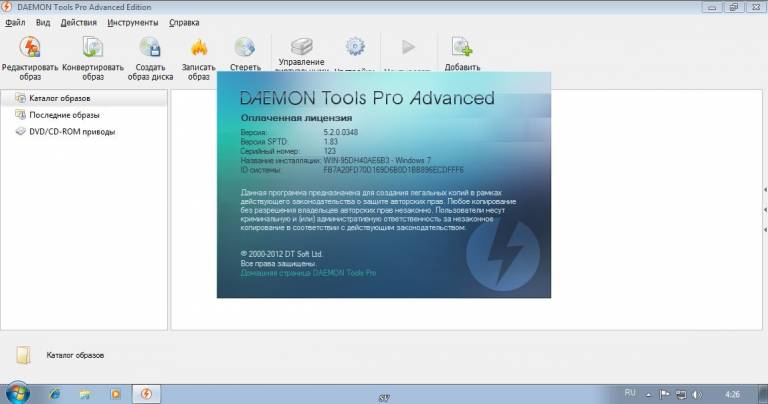Open Домашняя страница DAEMON Tools Pro link
The height and width of the screenshot is (404, 768).
[x=308, y=273]
